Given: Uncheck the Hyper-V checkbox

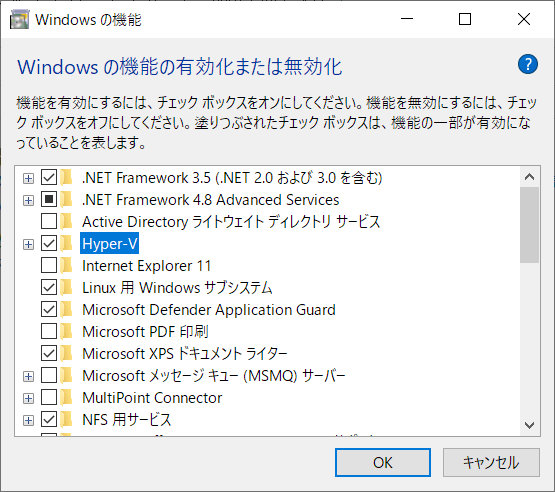Looking at the screenshot, I should click(x=49, y=243).
